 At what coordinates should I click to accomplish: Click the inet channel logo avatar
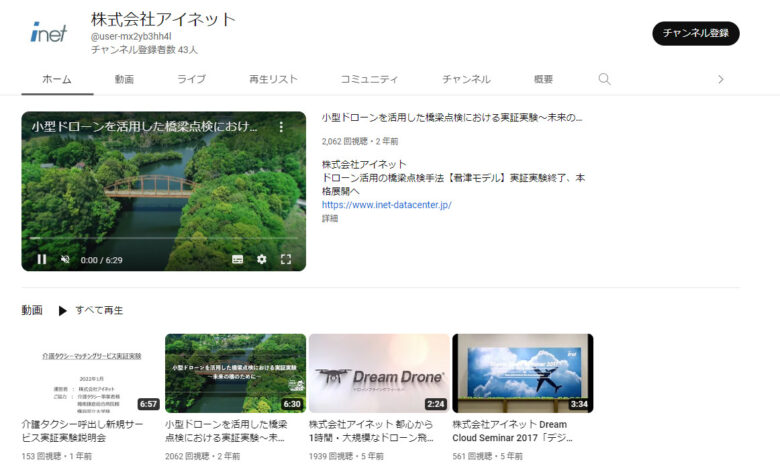coord(49,33)
